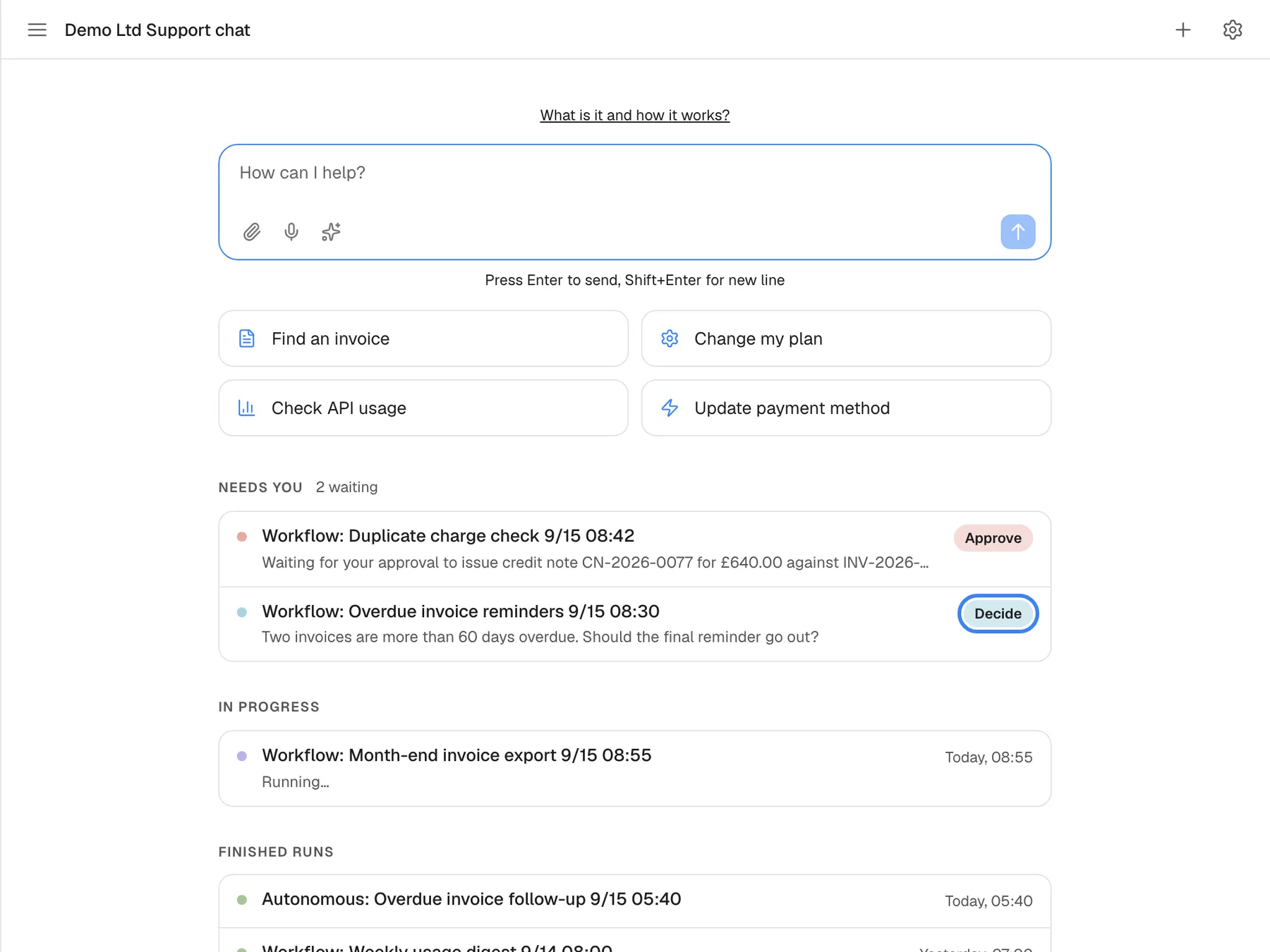This screenshot has height=952, width=1270.
Task: Click the bar chart icon on Check API usage
Action: (x=247, y=408)
